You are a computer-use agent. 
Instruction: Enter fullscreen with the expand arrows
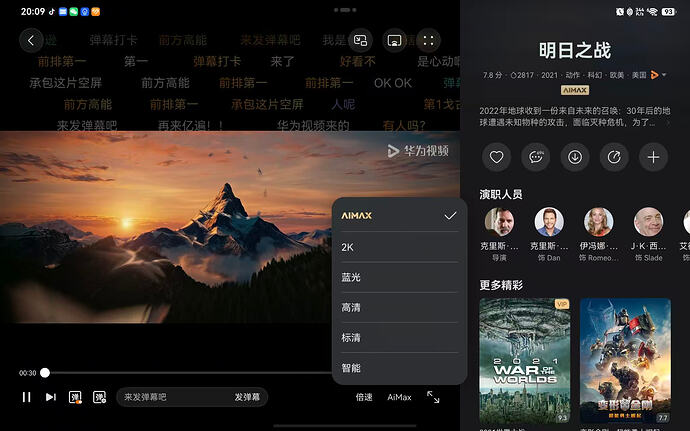(x=433, y=397)
